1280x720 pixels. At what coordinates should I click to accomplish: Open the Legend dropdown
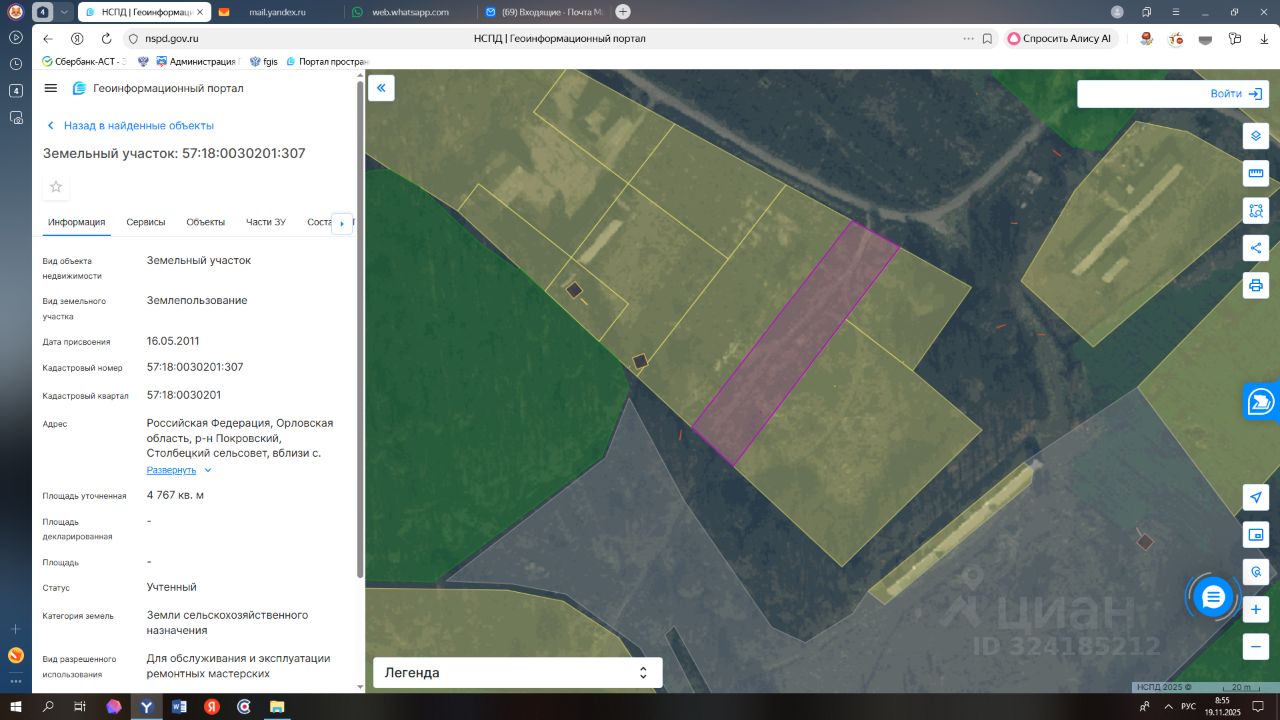pos(517,673)
